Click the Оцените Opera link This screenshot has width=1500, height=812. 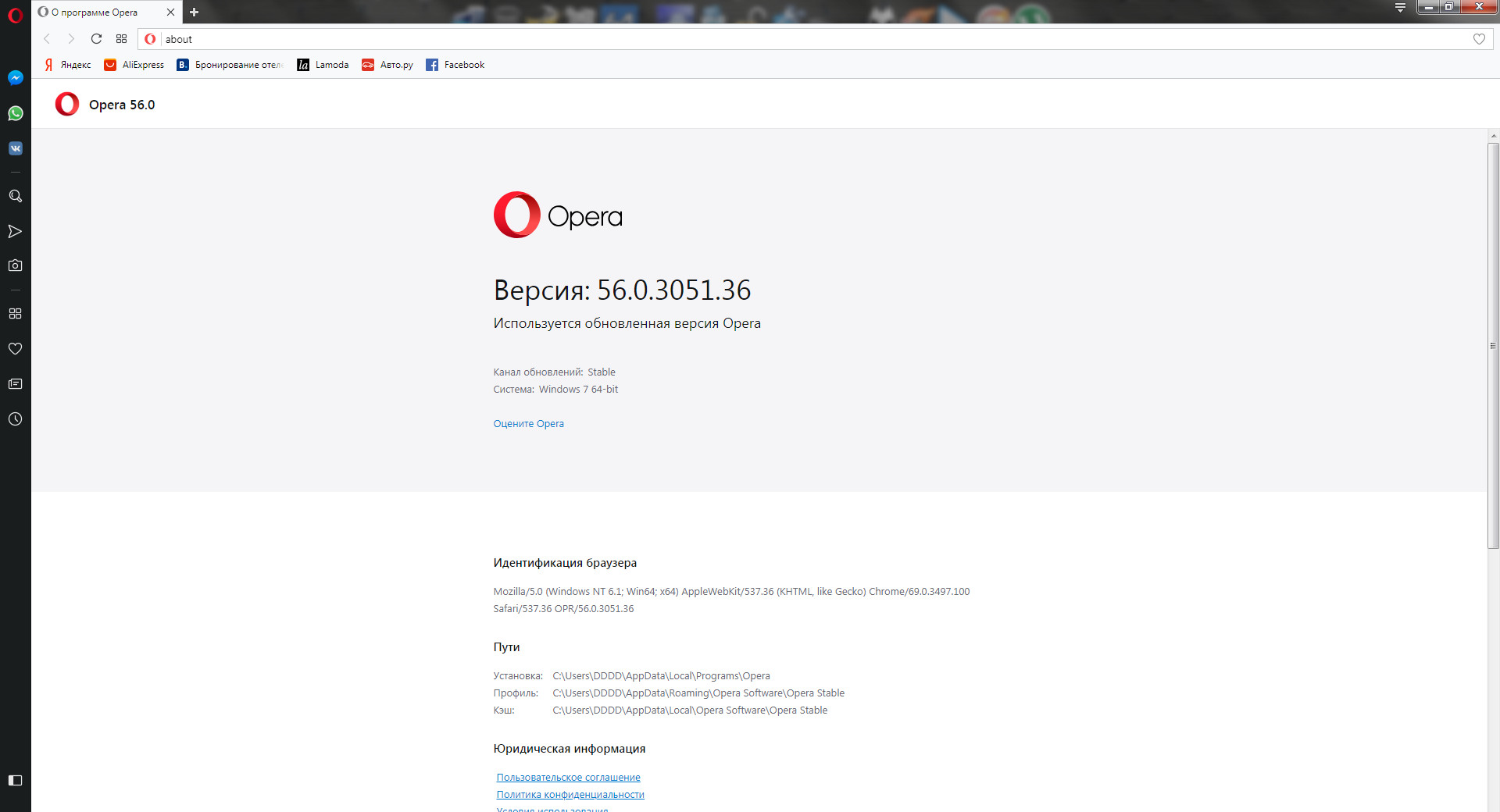point(528,424)
